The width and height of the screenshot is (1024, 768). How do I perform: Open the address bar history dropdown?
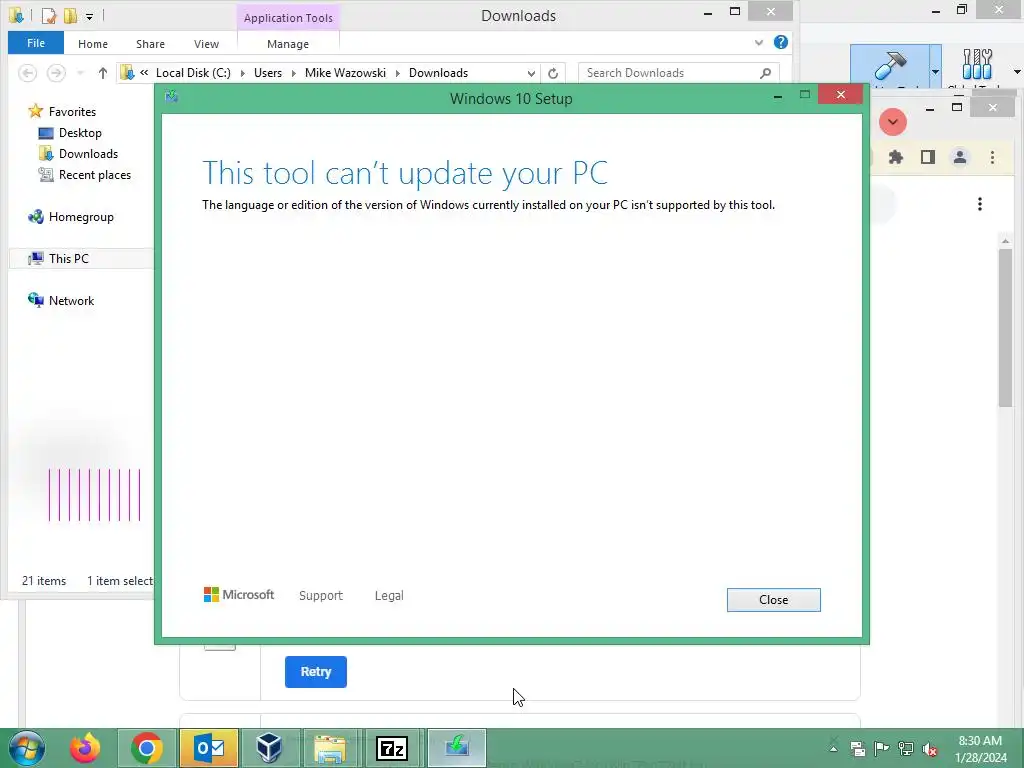531,73
